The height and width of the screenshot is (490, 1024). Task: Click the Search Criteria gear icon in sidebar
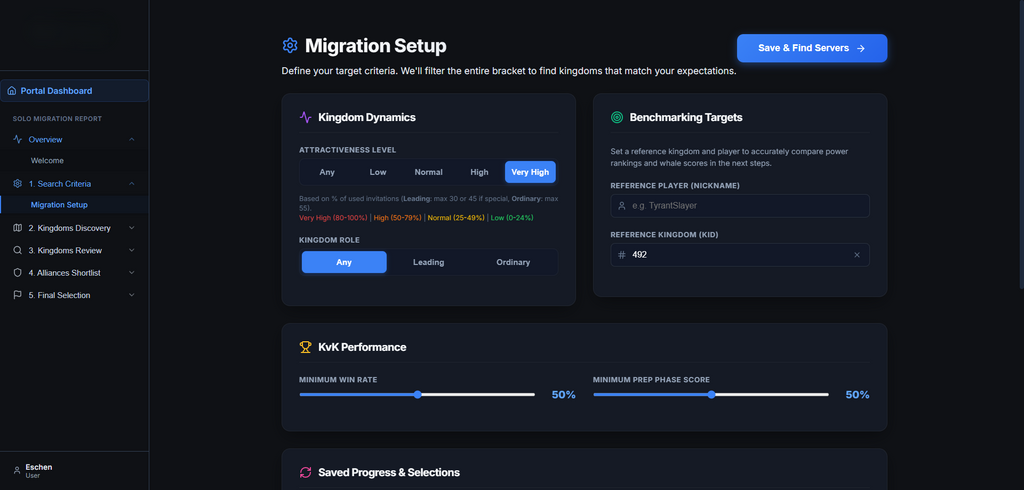18,184
